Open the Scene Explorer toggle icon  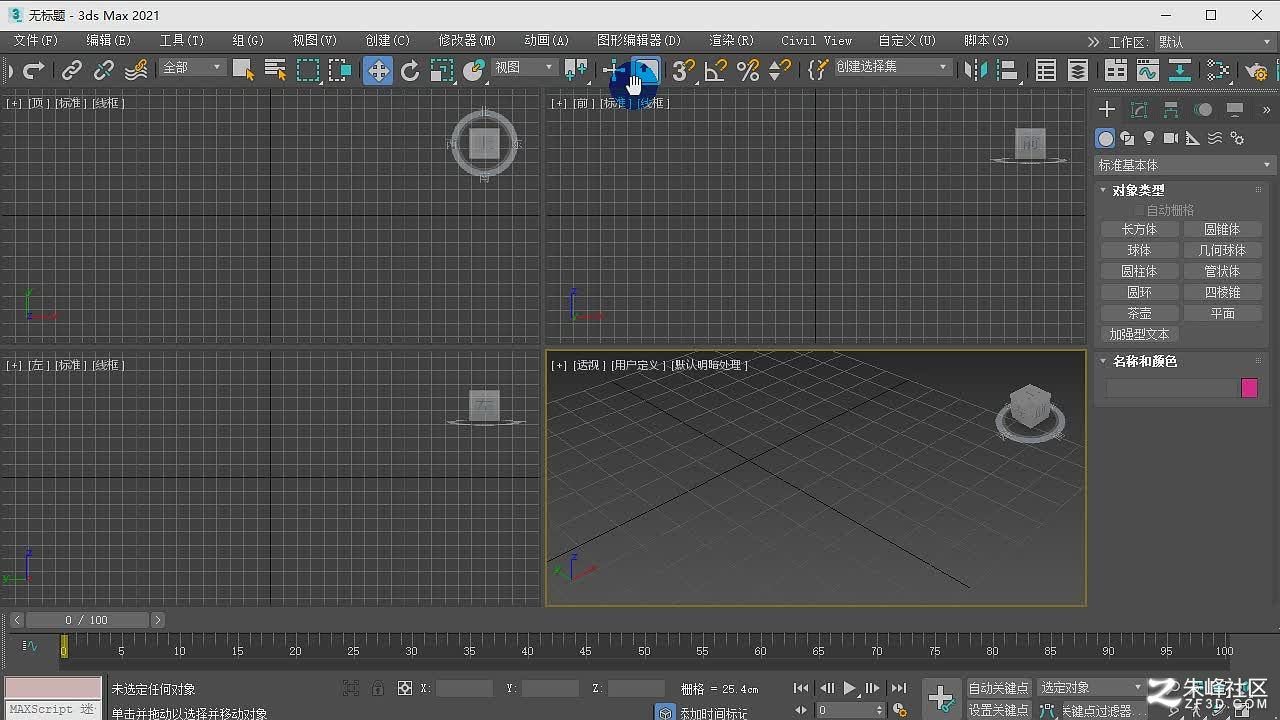tap(1046, 70)
